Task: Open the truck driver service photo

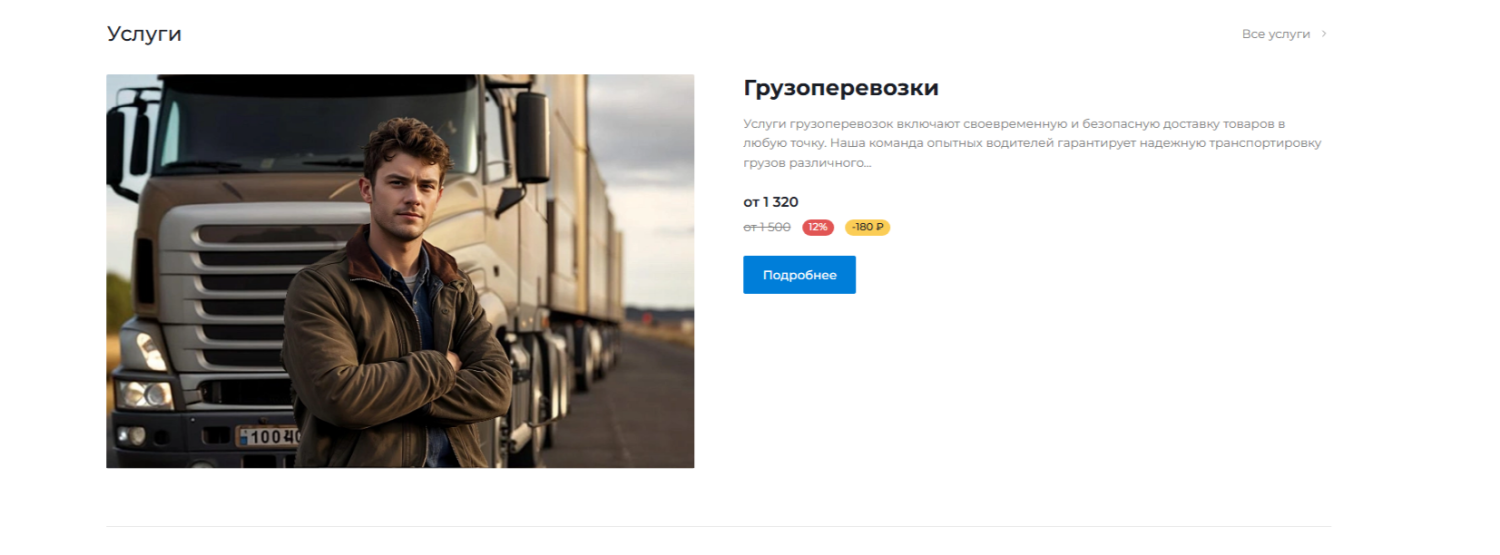Action: [400, 271]
